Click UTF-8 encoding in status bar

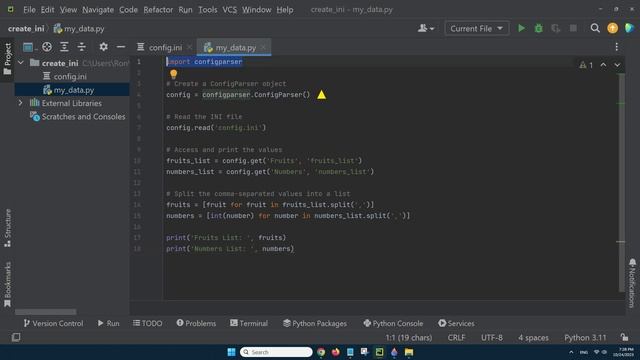pyautogui.click(x=491, y=338)
